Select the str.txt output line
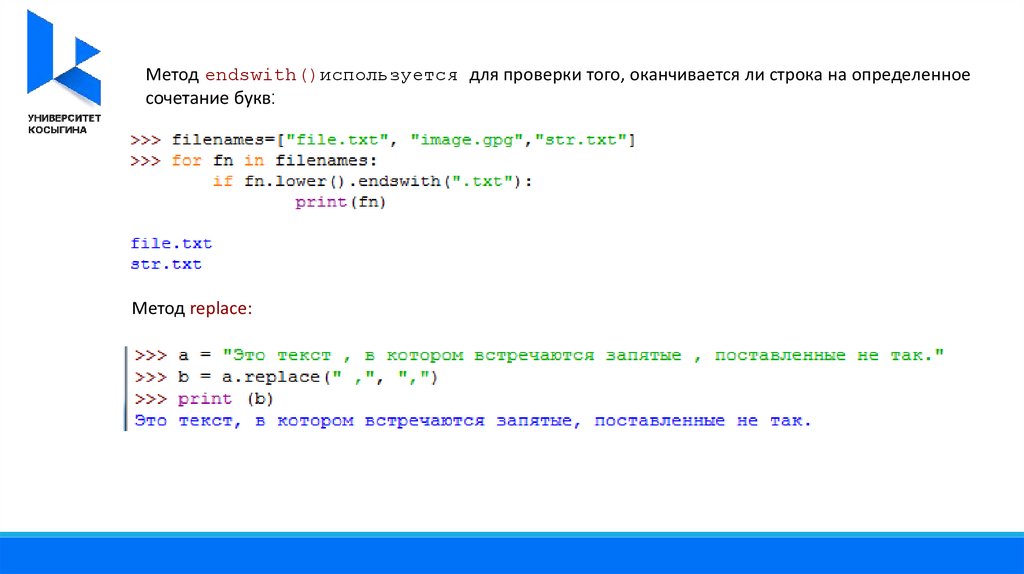This screenshot has height=574, width=1024. [166, 265]
